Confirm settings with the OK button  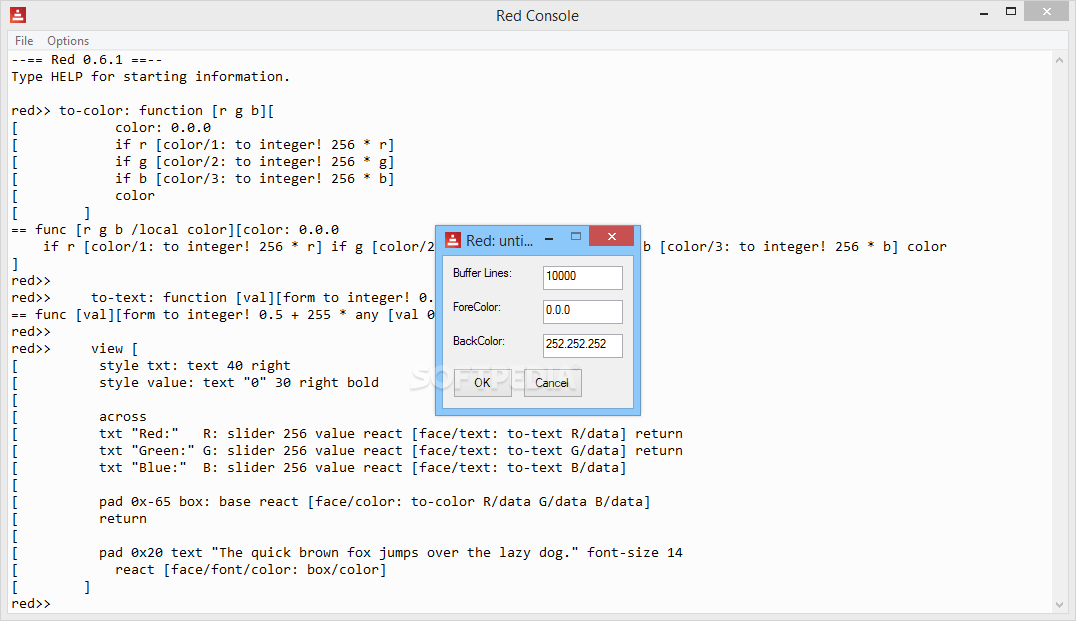(x=482, y=383)
